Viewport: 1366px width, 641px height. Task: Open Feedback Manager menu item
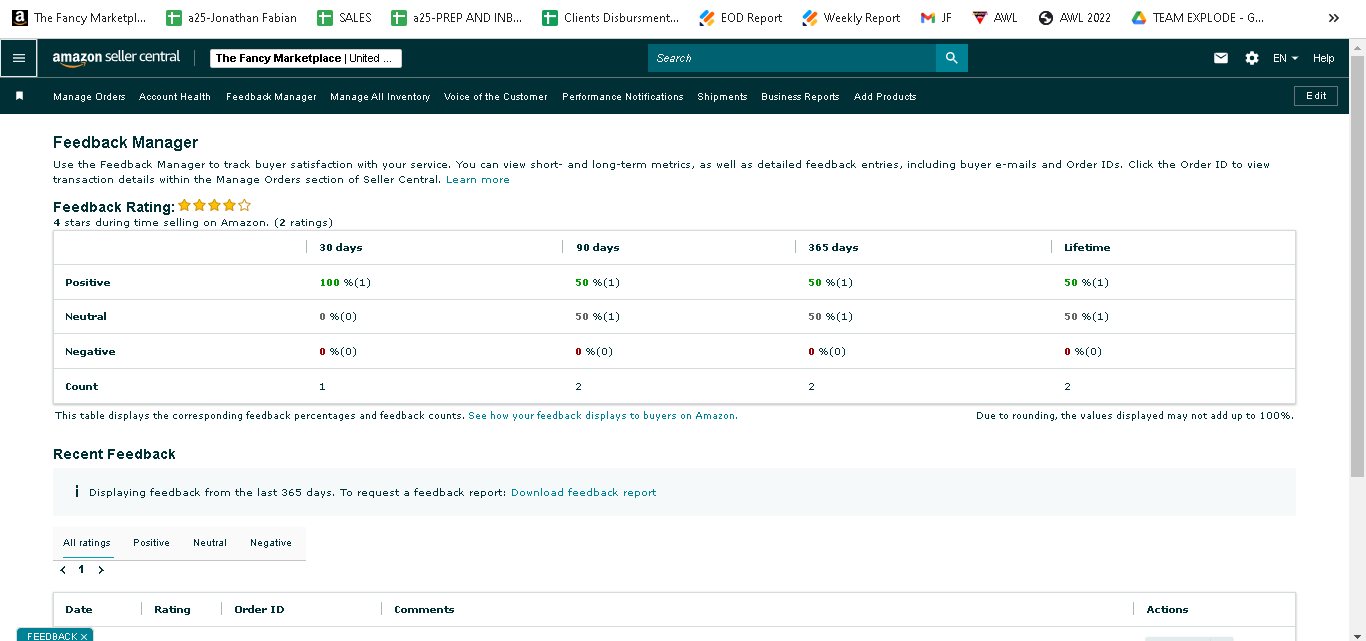tap(271, 97)
